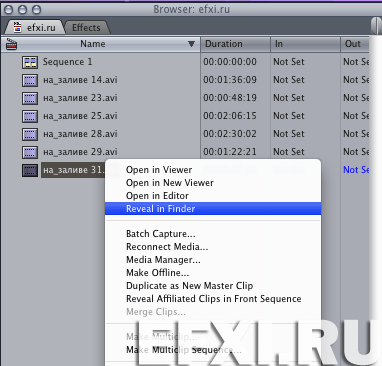
Task: Select на_заливе 23.avi clip name
Action: [x=80, y=98]
